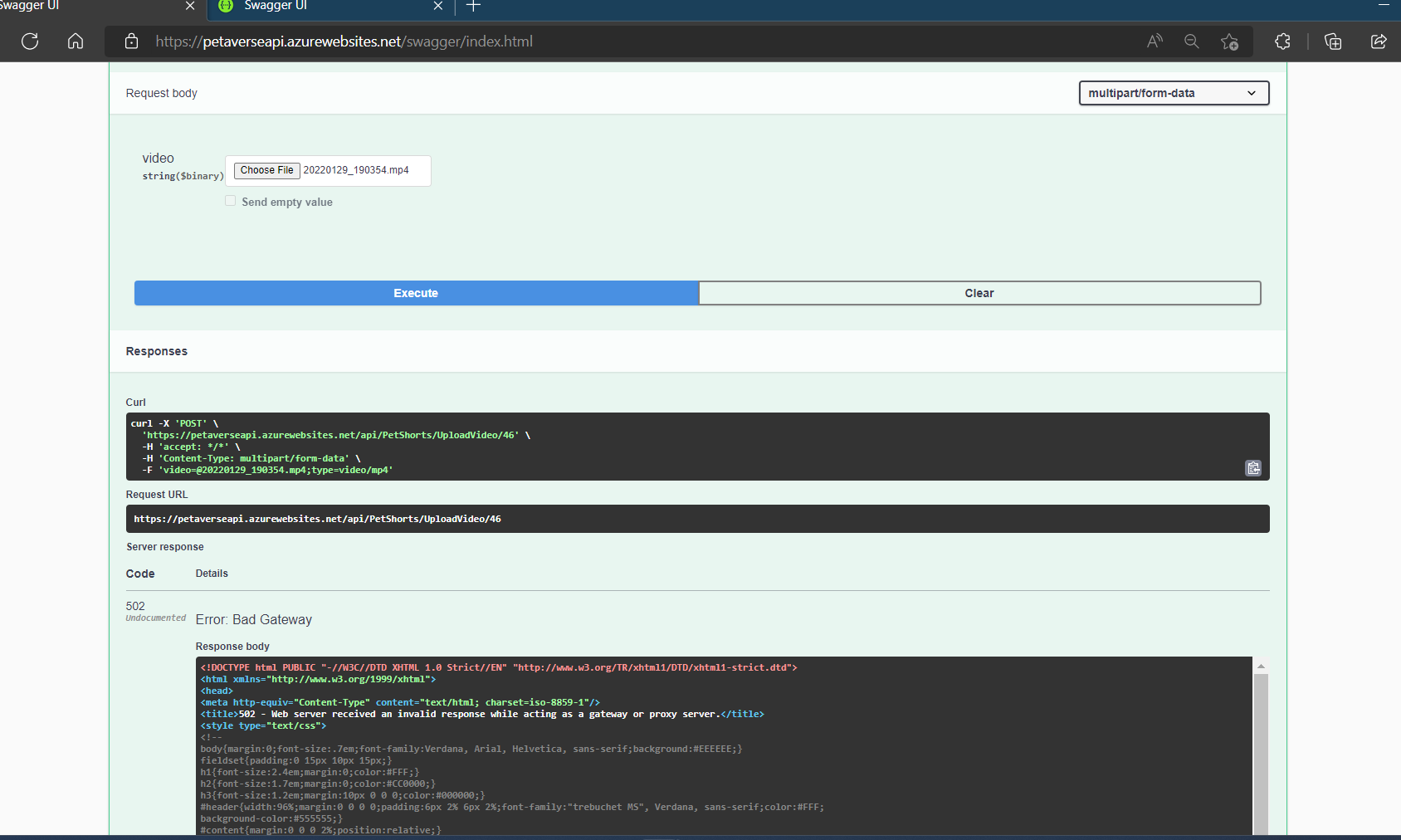Click the zoom out magnifier icon
Viewport: 1401px width, 840px height.
pos(1192,42)
